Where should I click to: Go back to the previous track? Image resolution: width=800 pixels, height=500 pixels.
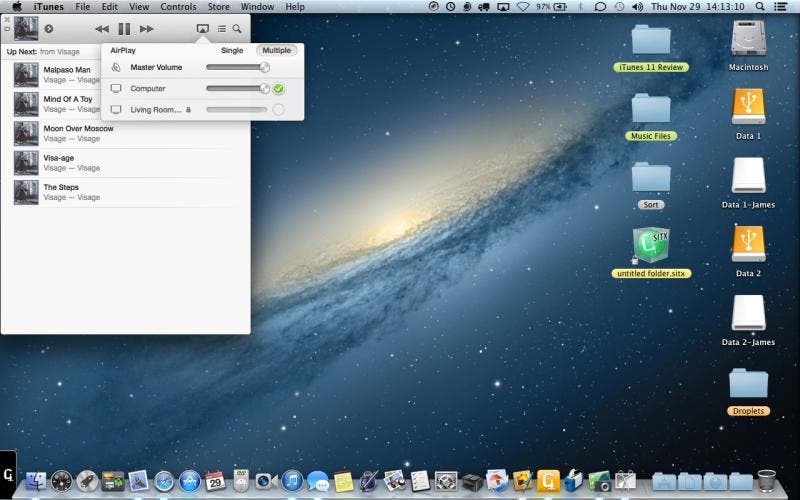[x=102, y=29]
